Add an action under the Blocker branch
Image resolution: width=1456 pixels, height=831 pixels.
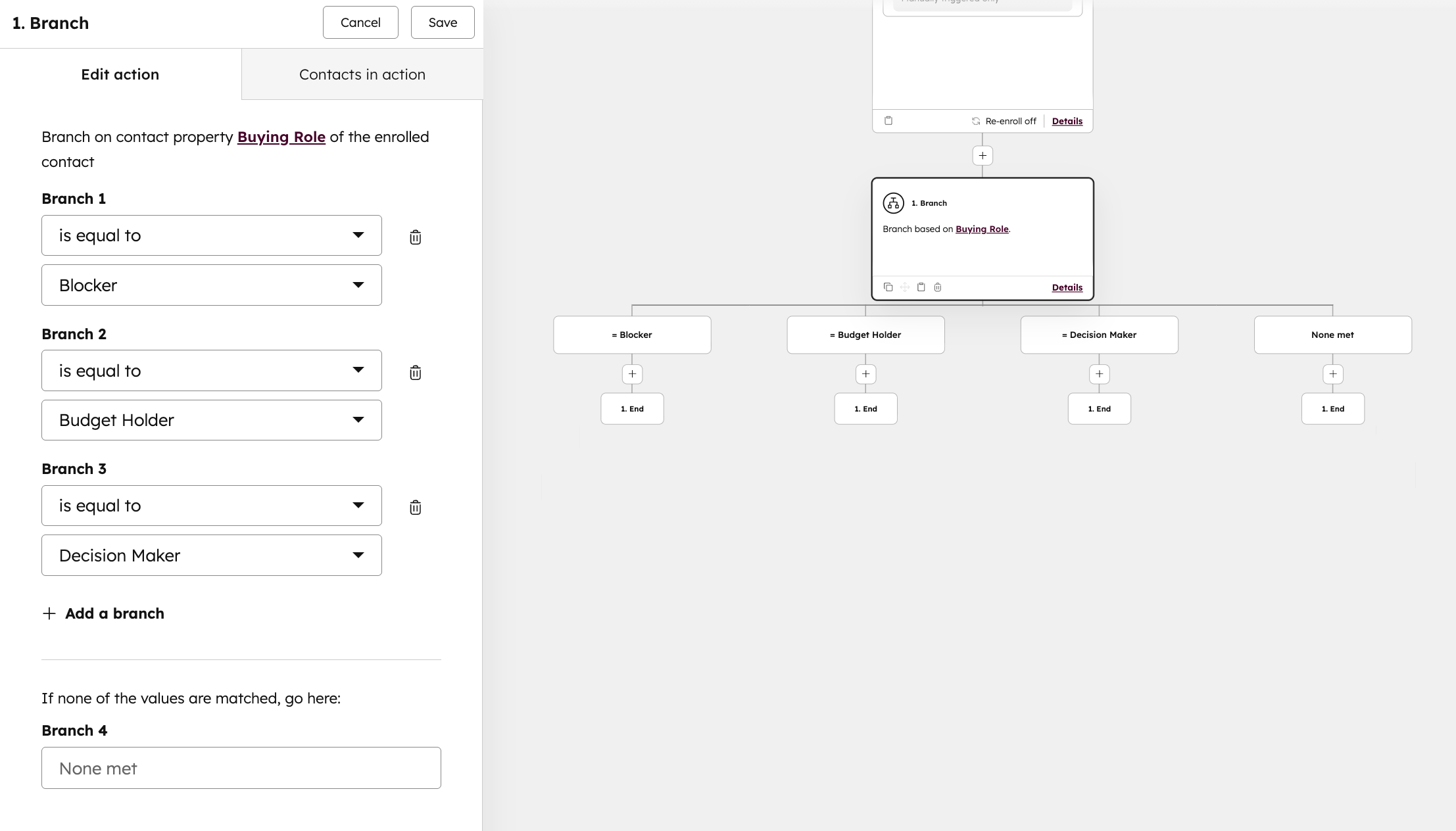click(631, 373)
